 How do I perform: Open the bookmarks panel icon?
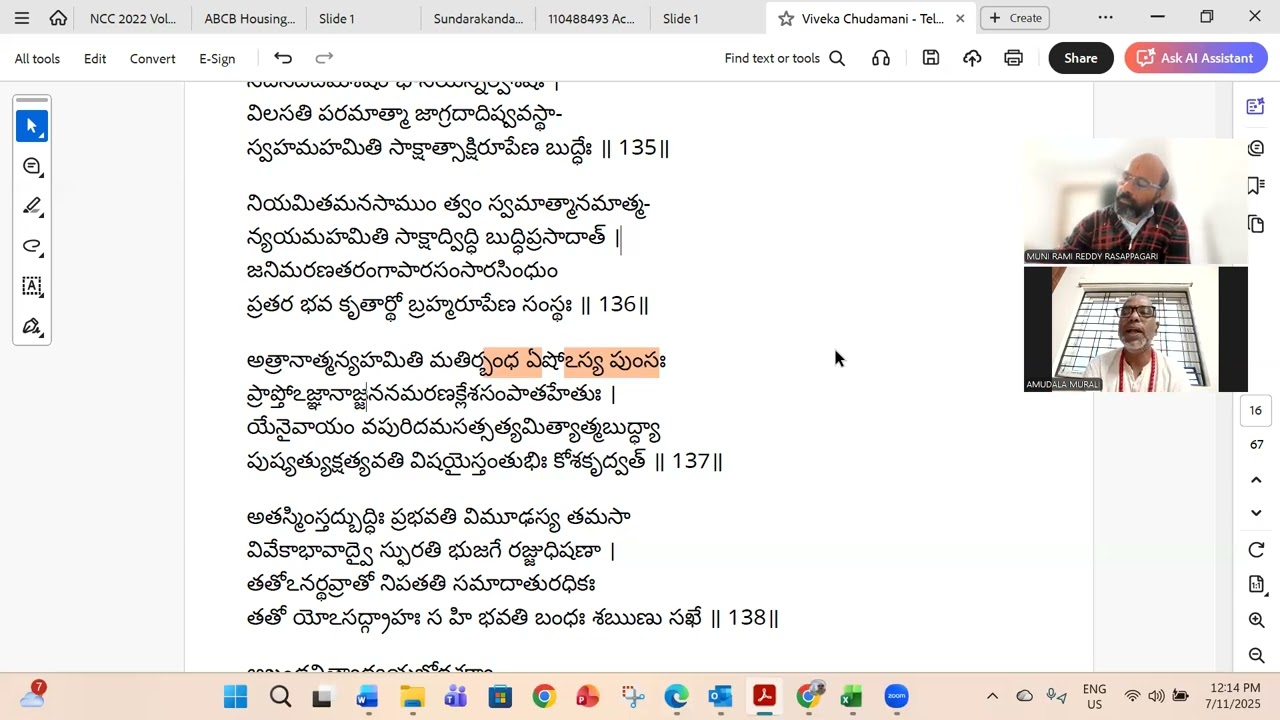(1256, 186)
